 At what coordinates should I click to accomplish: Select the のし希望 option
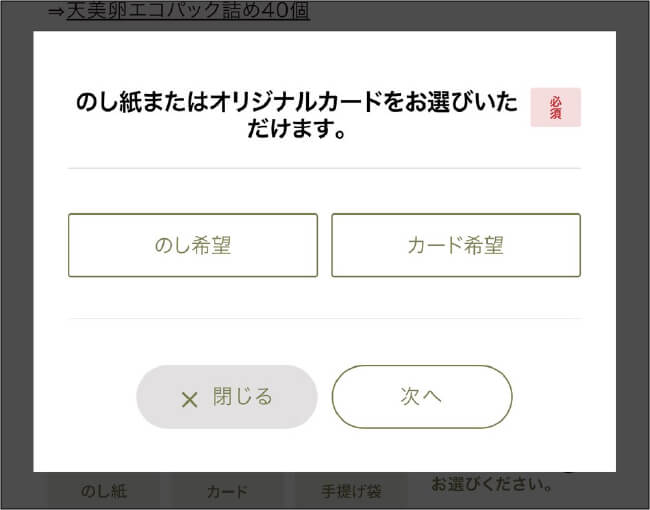click(x=193, y=245)
